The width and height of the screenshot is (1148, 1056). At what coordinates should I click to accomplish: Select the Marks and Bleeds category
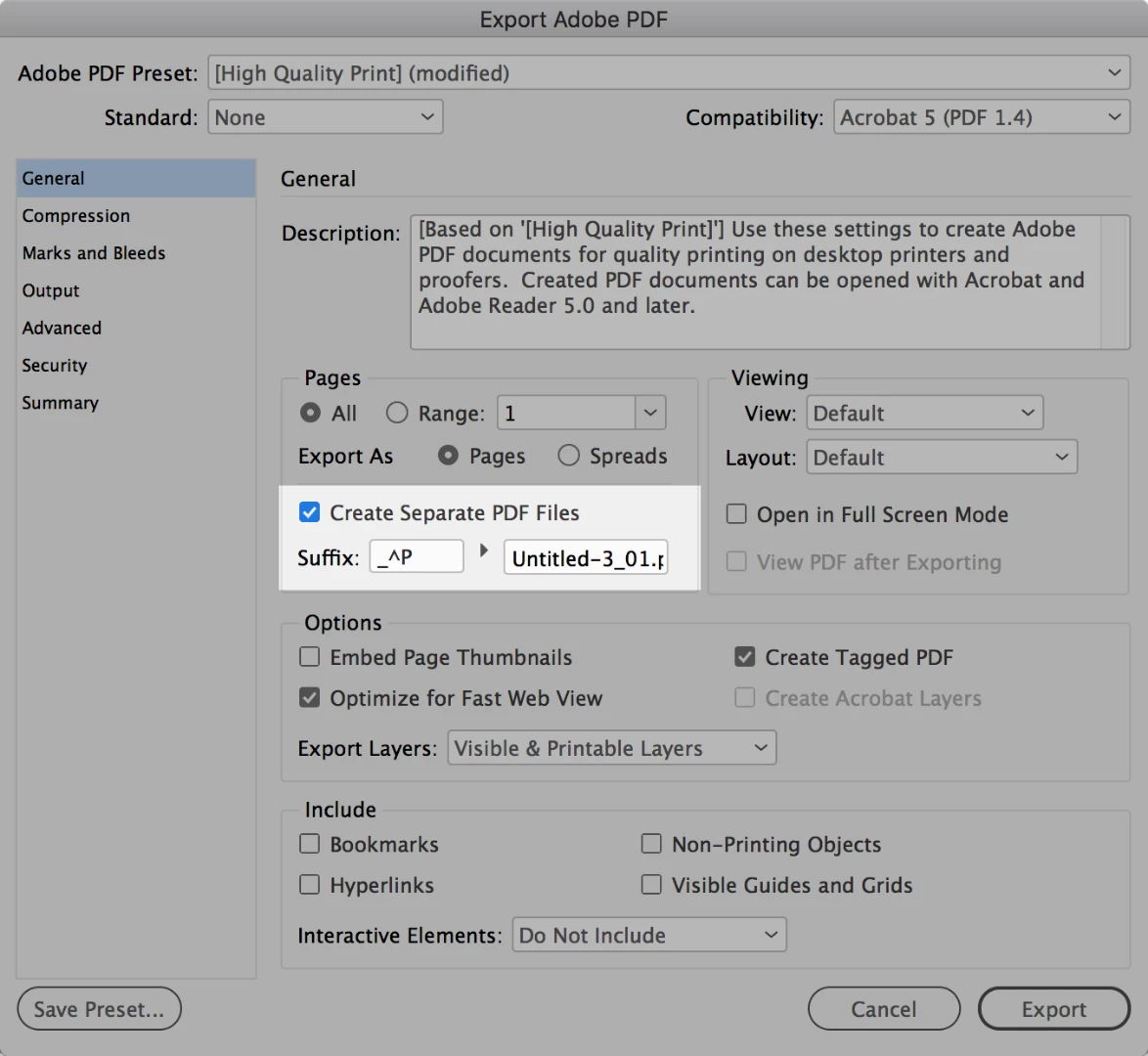136,252
